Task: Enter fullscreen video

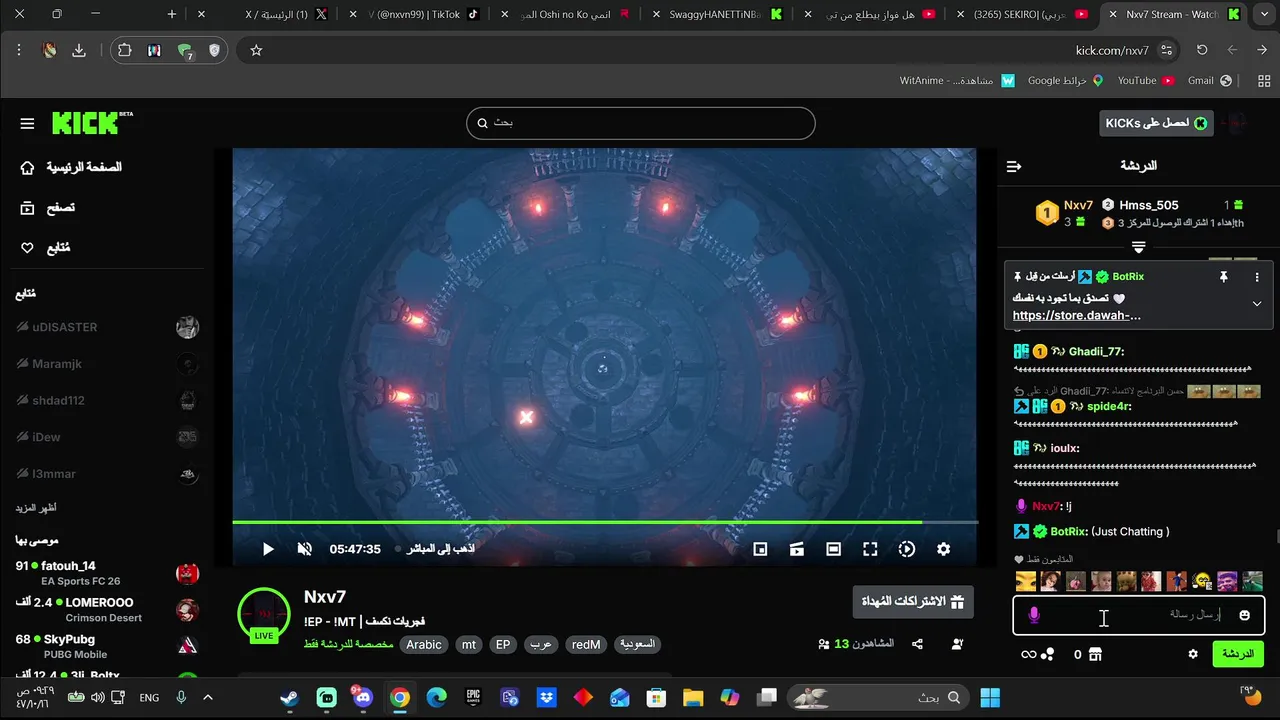Action: point(870,549)
